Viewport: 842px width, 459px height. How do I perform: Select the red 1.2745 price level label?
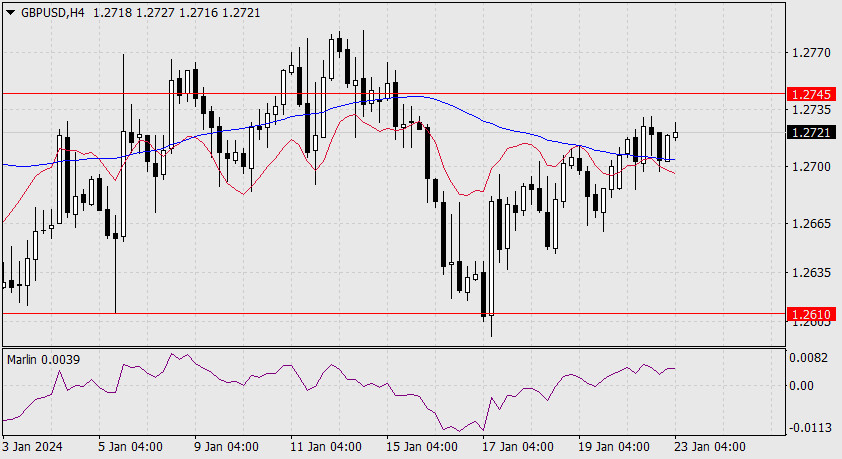(811, 94)
